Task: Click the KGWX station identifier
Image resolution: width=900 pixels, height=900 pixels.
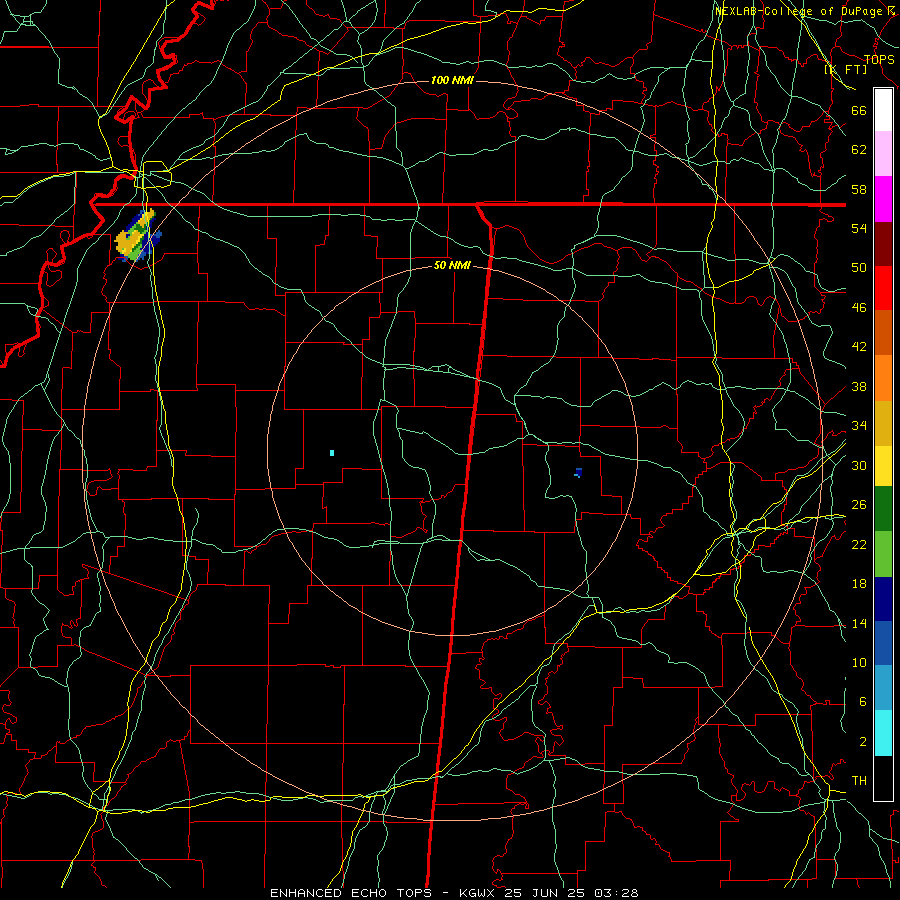Action: (478, 893)
